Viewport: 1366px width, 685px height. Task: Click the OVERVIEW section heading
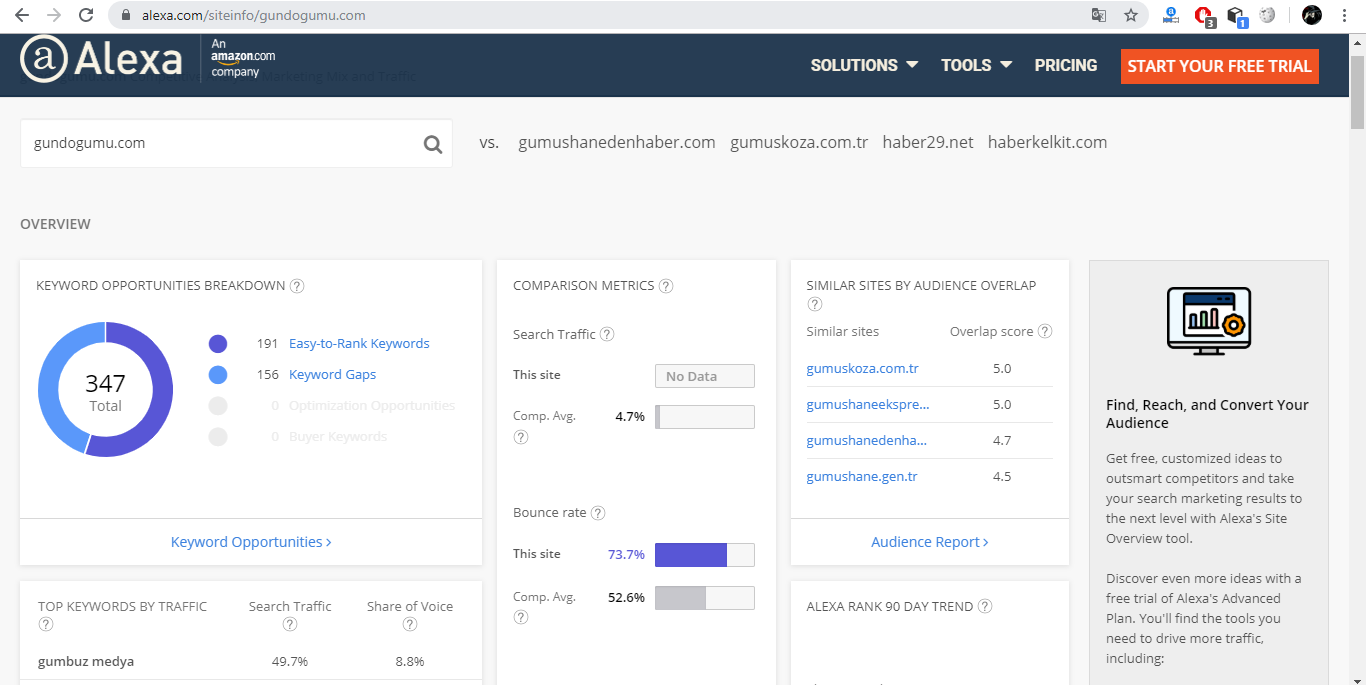55,224
